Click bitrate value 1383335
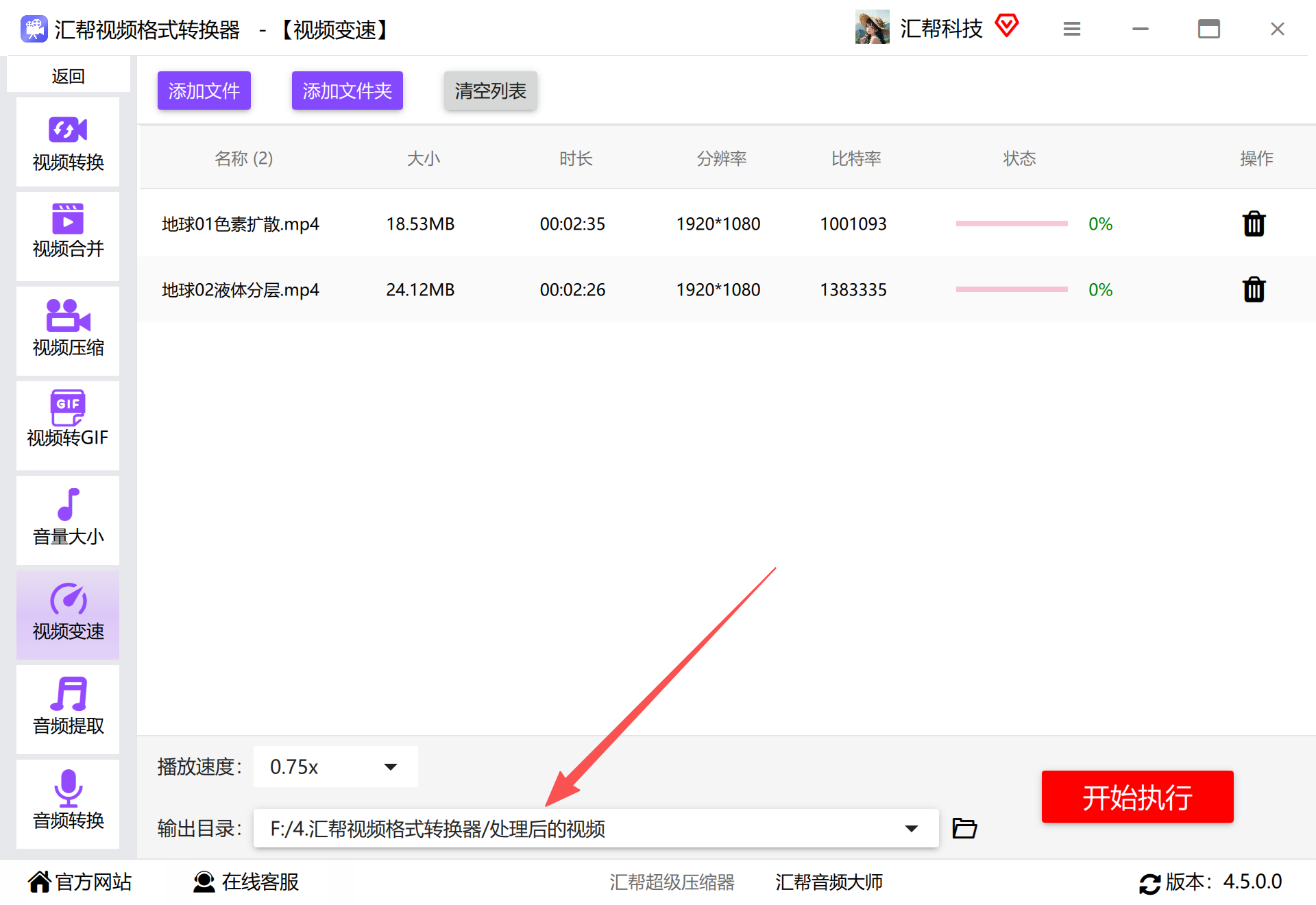Image resolution: width=1316 pixels, height=905 pixels. click(x=853, y=289)
